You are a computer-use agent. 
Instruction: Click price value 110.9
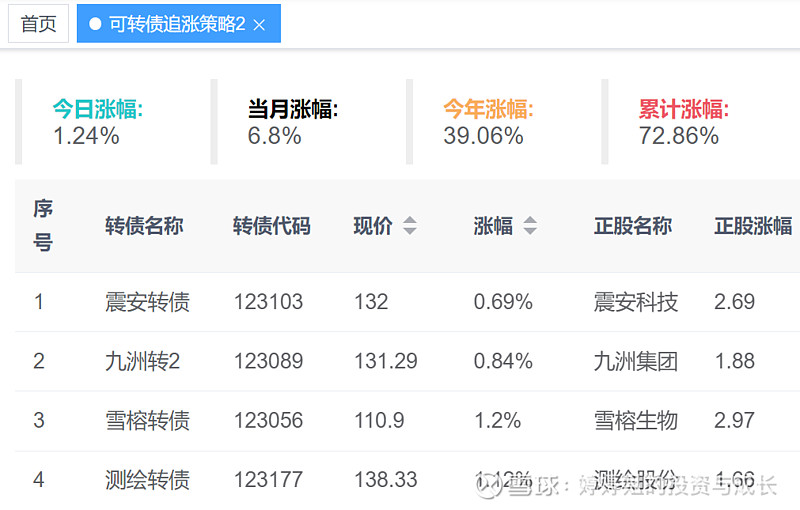click(x=379, y=421)
